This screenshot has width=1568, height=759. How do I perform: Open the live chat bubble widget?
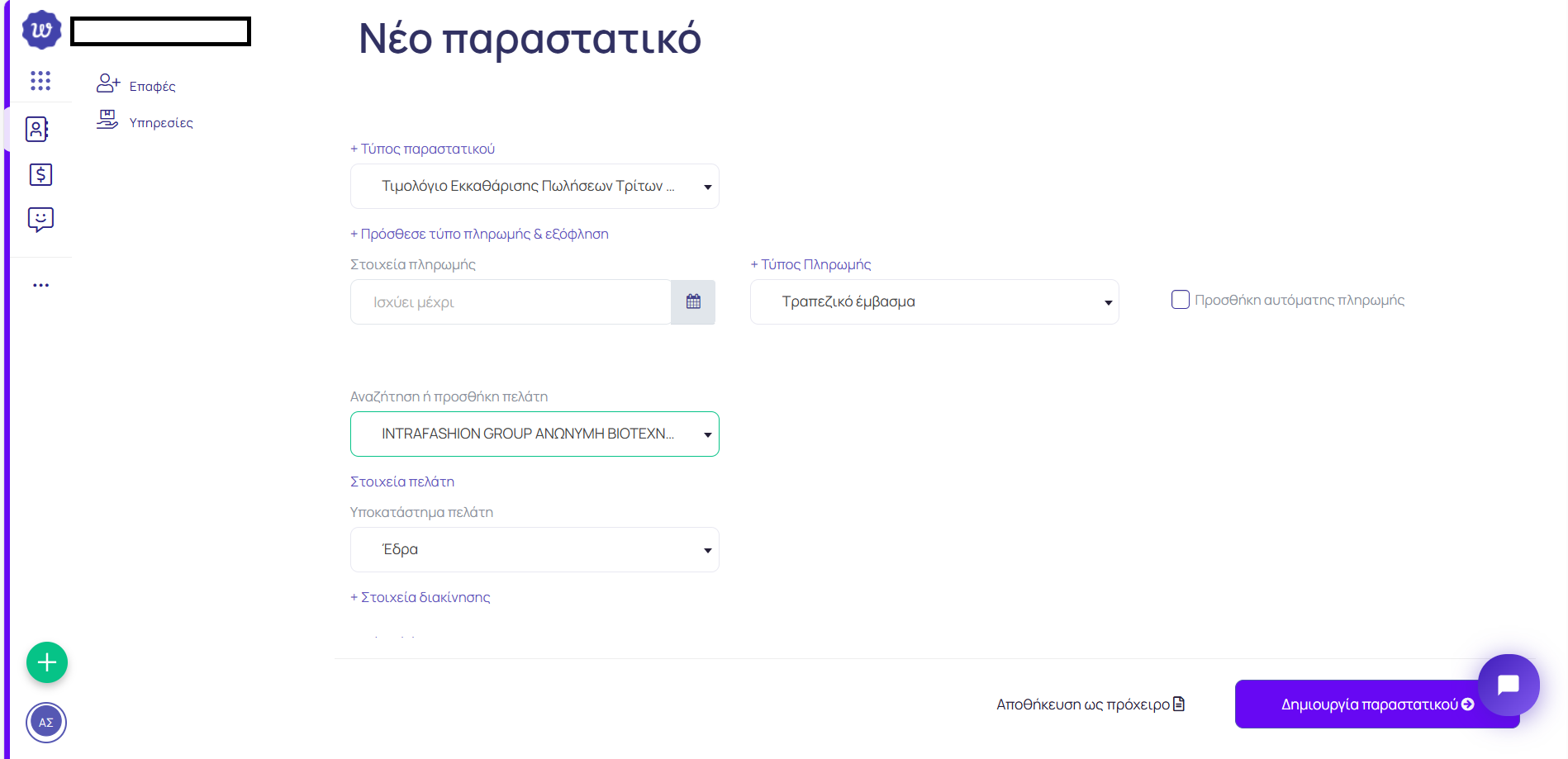click(1509, 685)
